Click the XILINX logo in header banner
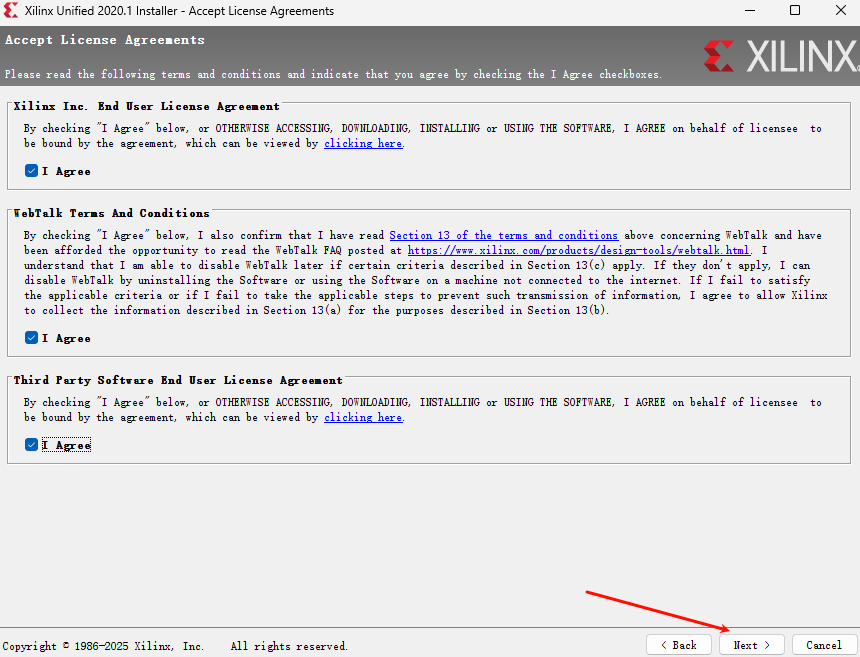This screenshot has height=657, width=860. coord(779,56)
